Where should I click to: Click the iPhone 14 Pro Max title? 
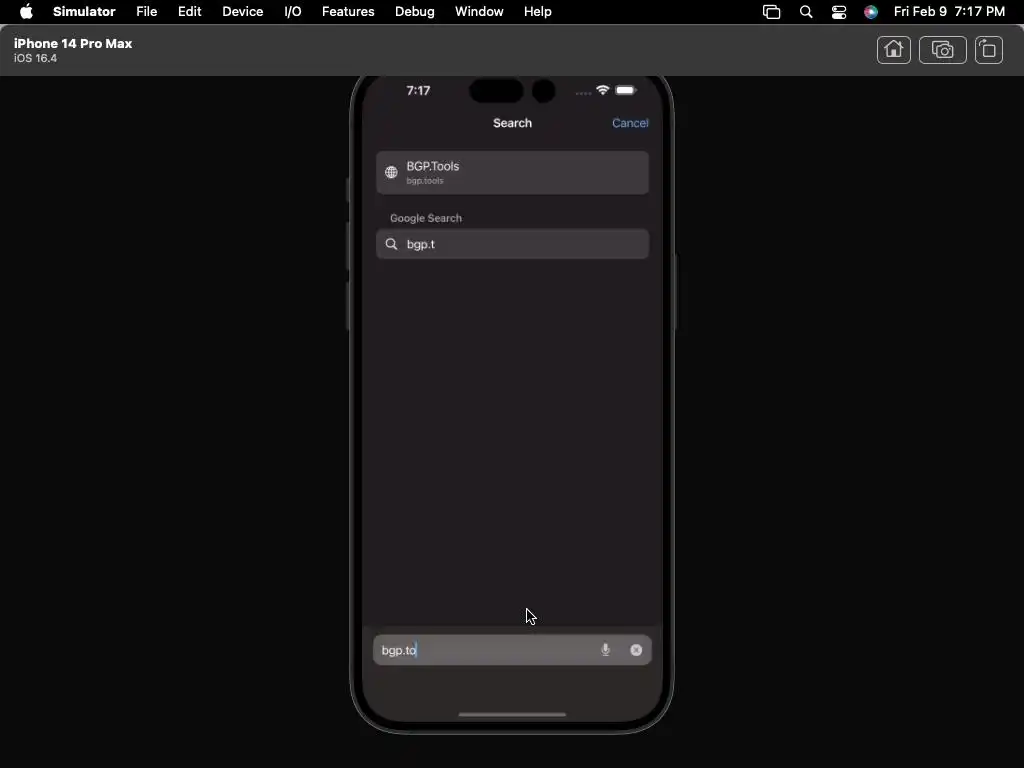[x=73, y=43]
